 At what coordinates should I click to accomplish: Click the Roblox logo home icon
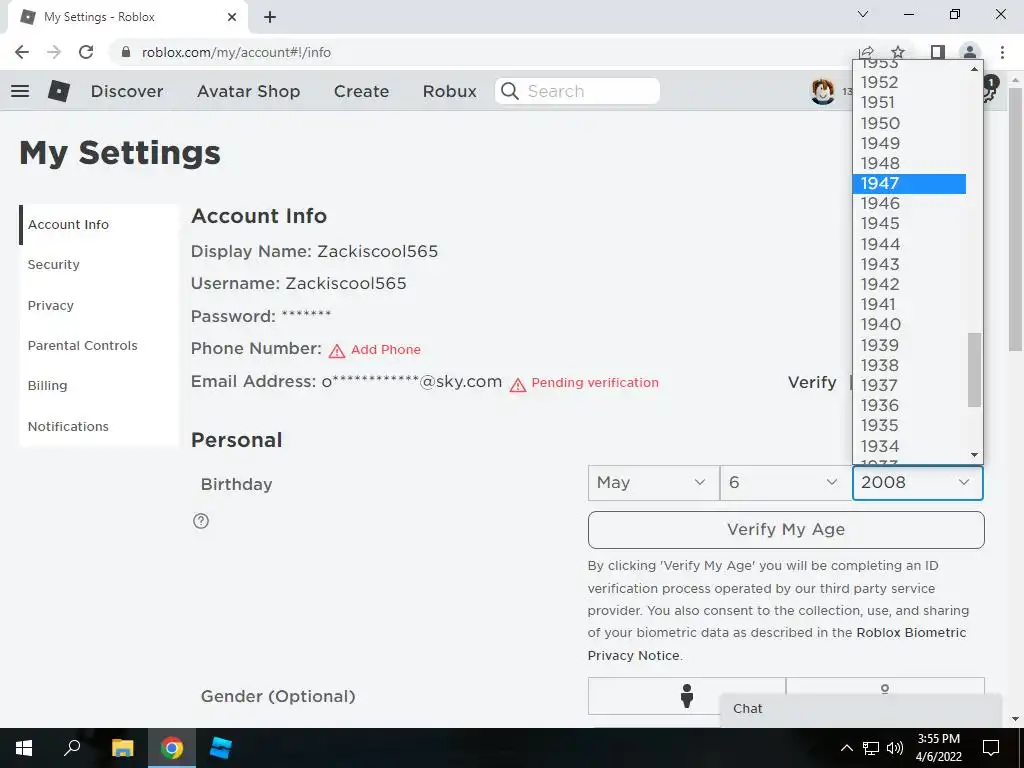point(59,91)
